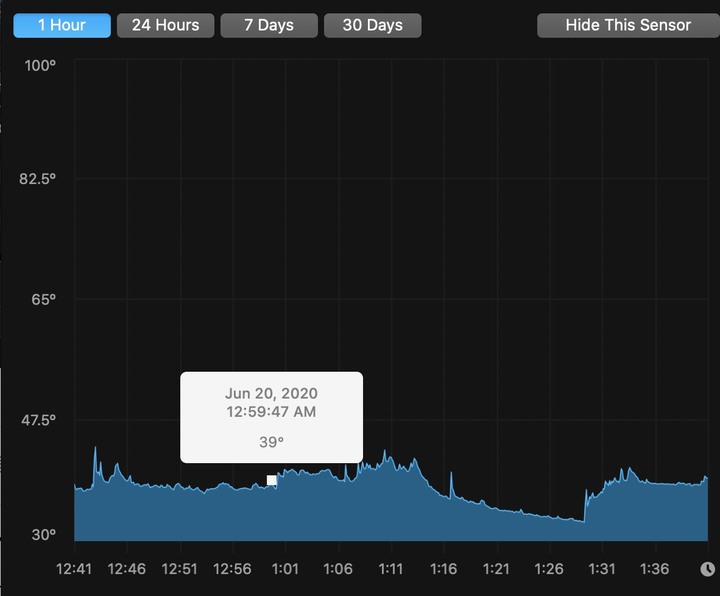
Task: Click the 30° axis label
Action: (x=44, y=534)
